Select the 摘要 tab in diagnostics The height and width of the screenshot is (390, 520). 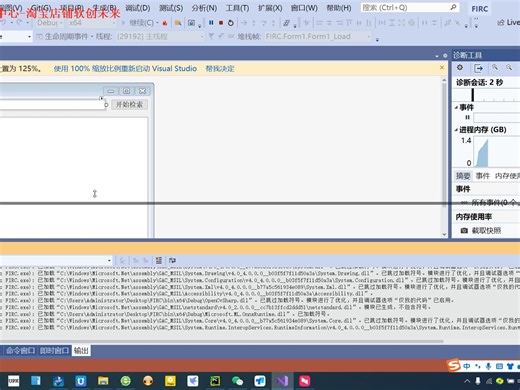tap(463, 175)
